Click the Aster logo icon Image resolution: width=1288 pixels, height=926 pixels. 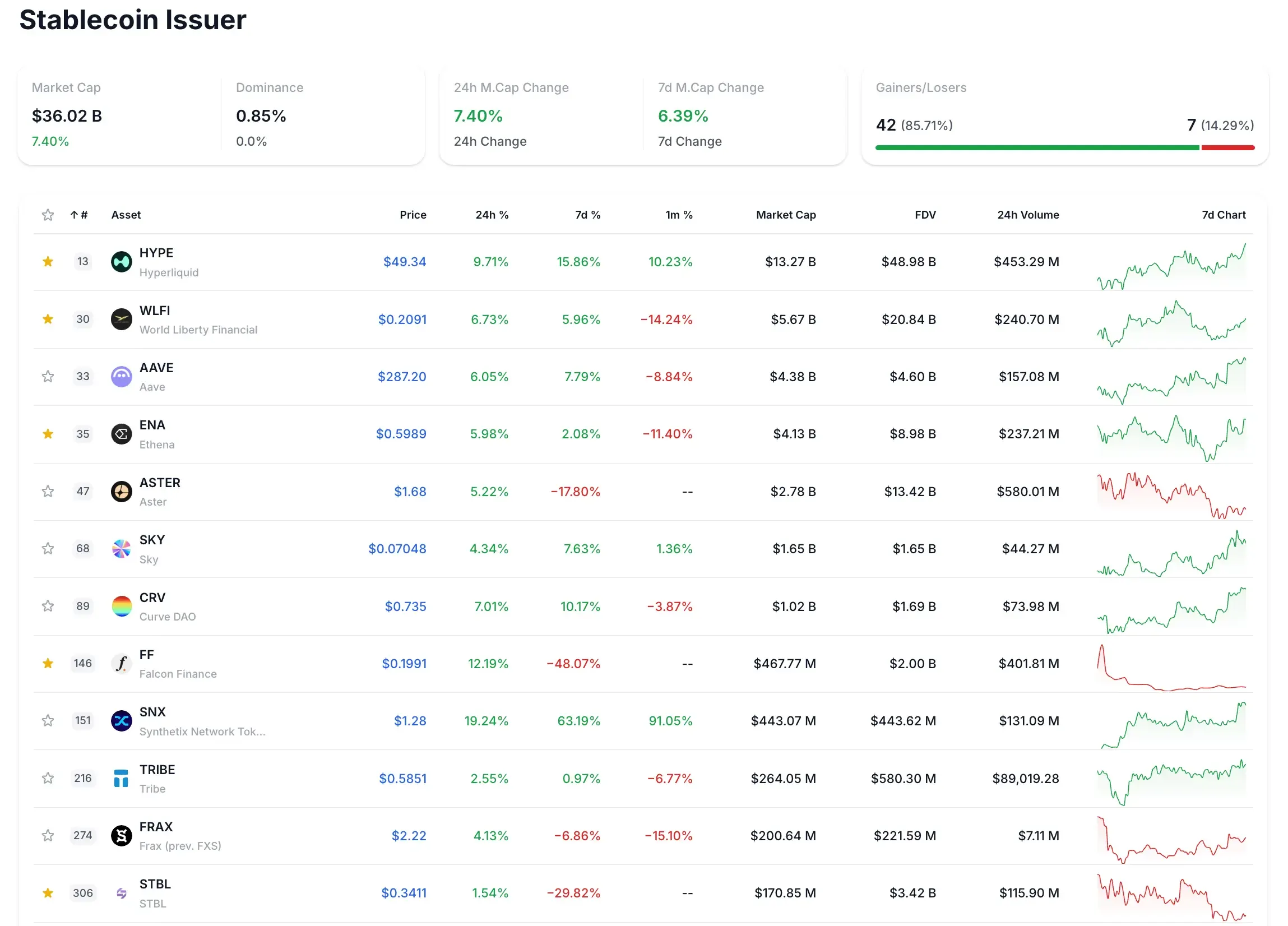(x=121, y=492)
